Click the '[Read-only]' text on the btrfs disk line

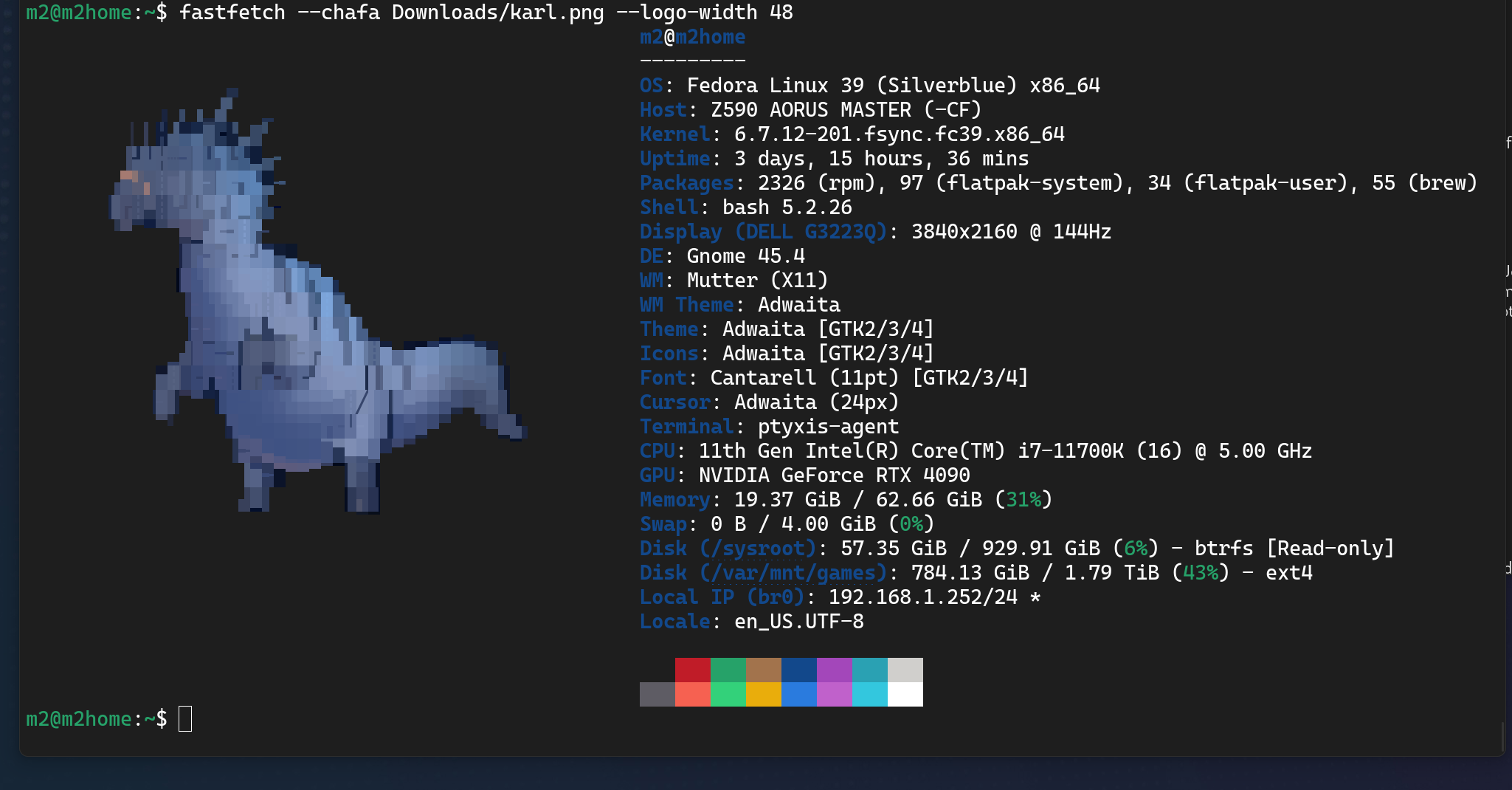coord(1330,549)
